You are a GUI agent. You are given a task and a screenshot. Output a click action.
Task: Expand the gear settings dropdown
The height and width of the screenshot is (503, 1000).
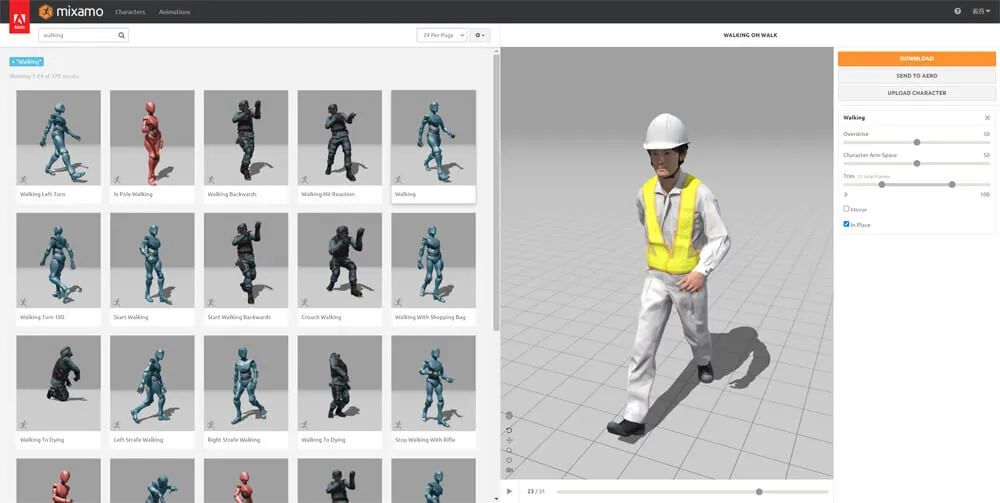[480, 35]
